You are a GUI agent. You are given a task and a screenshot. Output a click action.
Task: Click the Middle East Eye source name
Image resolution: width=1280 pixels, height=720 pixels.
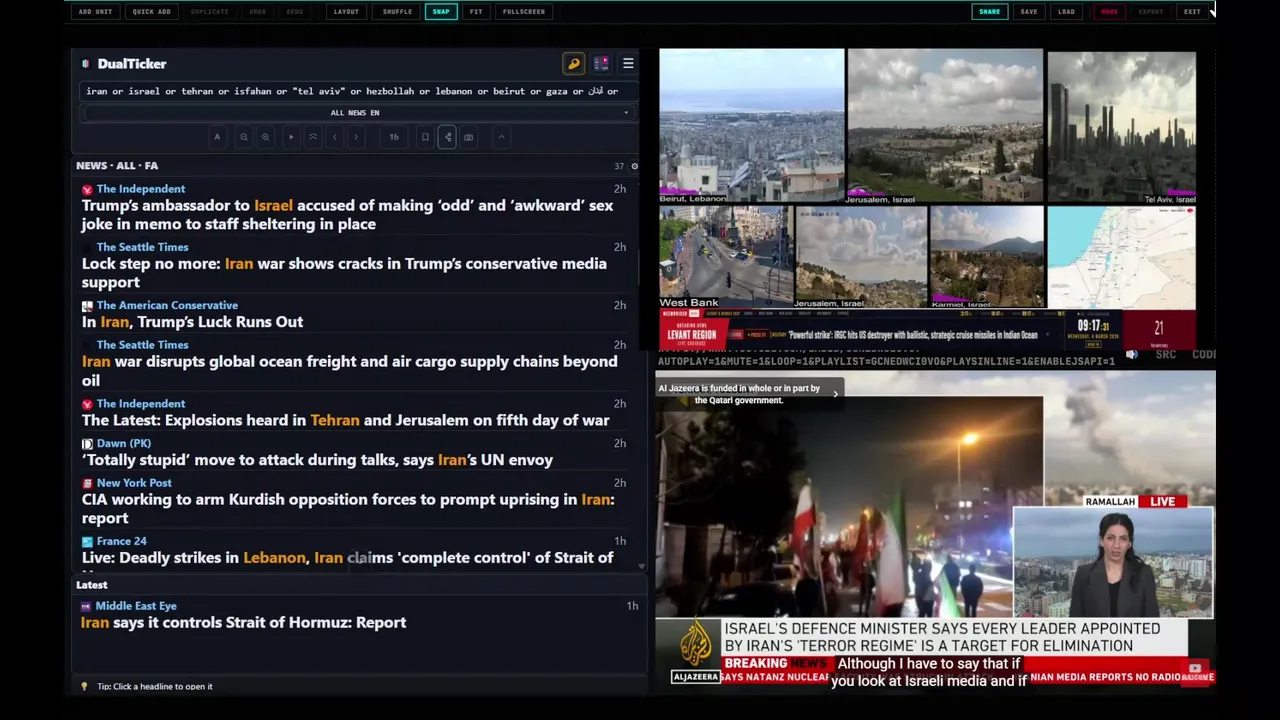click(136, 606)
